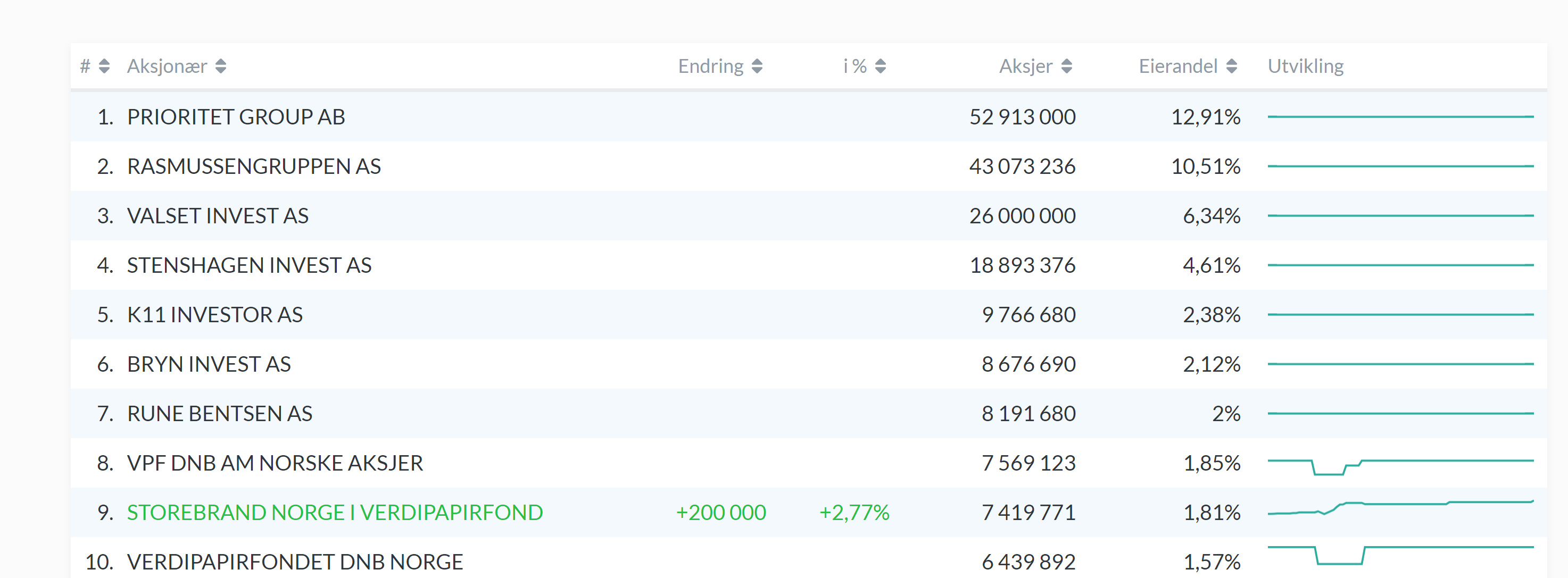Image resolution: width=1568 pixels, height=578 pixels.
Task: Open shareholder RASMUSSENGRUPPEN AS
Action: tap(253, 166)
